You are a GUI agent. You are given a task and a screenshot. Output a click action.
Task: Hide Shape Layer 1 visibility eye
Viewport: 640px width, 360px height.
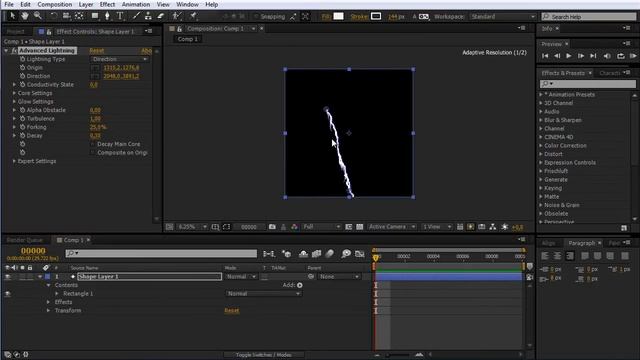click(8, 277)
